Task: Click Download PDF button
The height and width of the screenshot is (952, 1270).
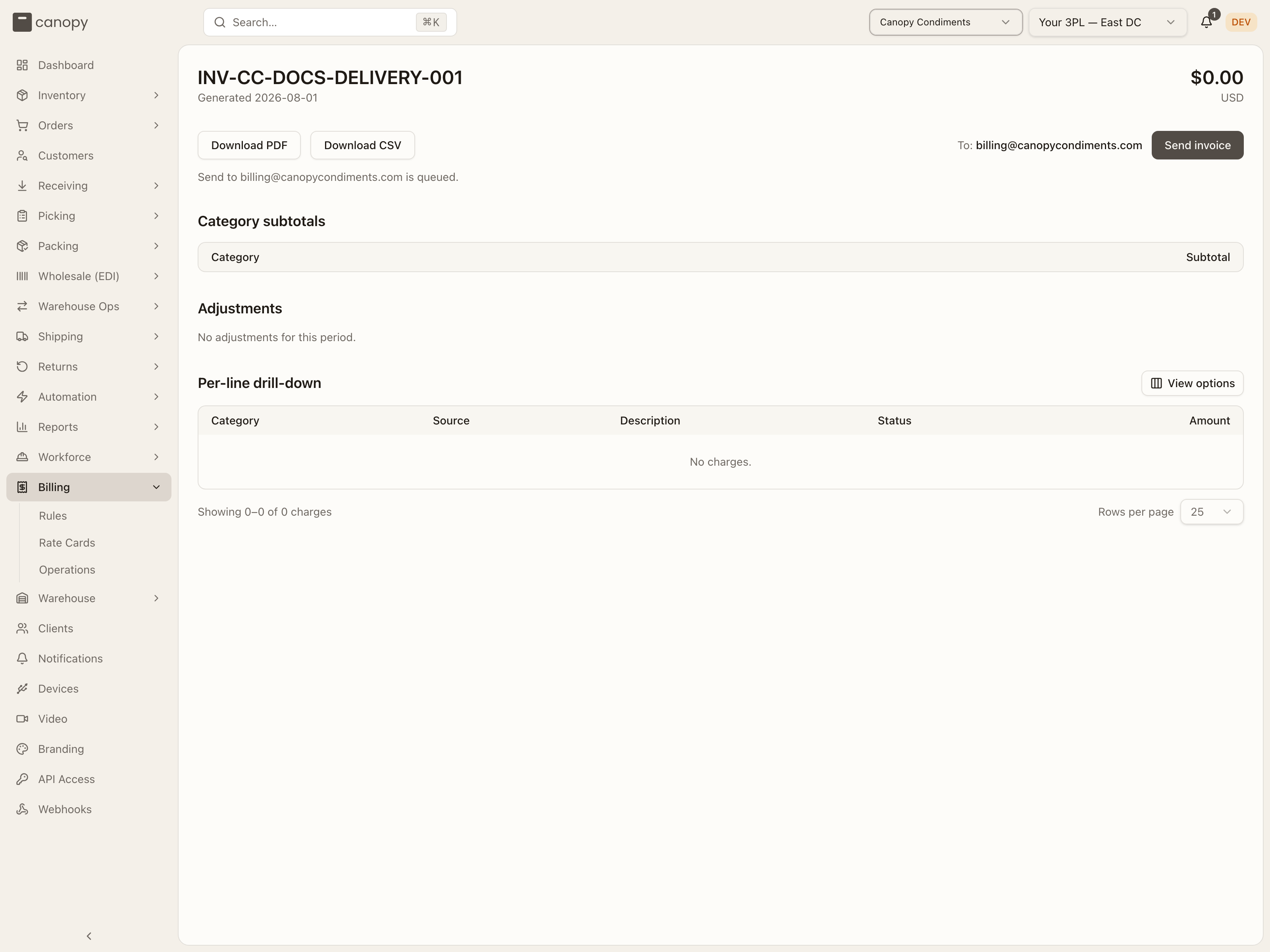Action: click(x=249, y=145)
